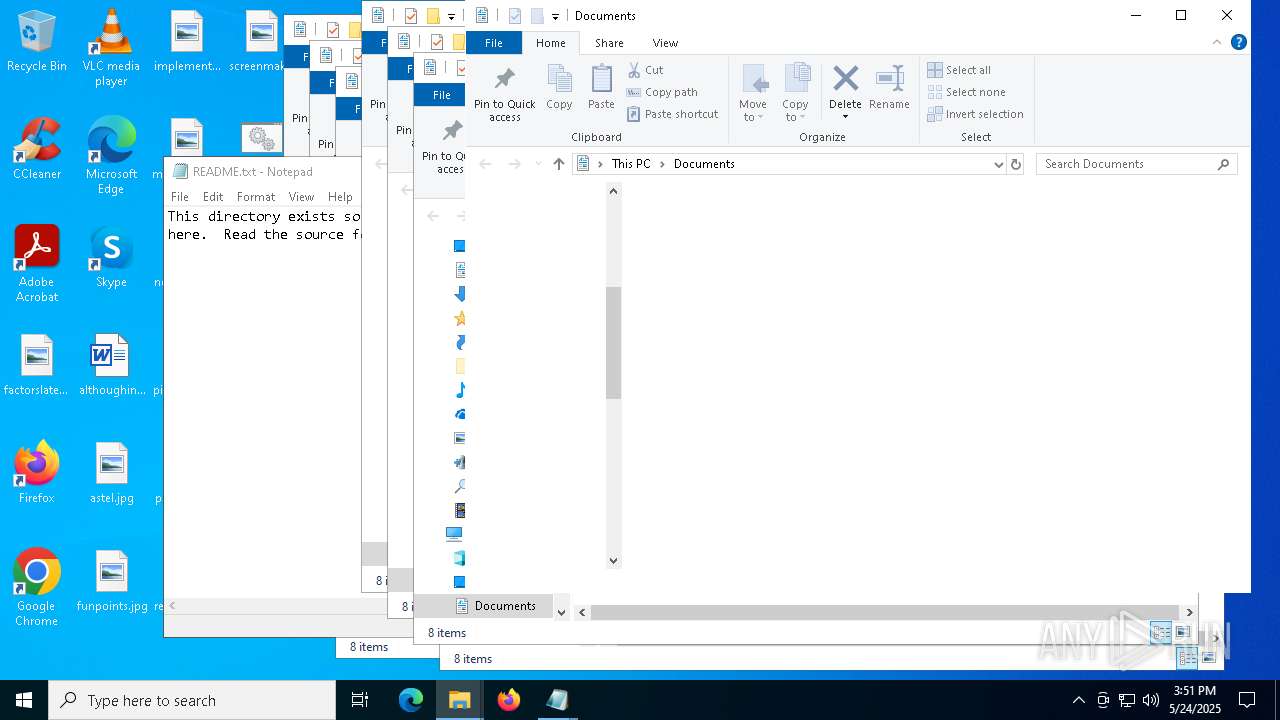Collapse the ribbon with the caret
1280x720 pixels.
[x=1217, y=42]
